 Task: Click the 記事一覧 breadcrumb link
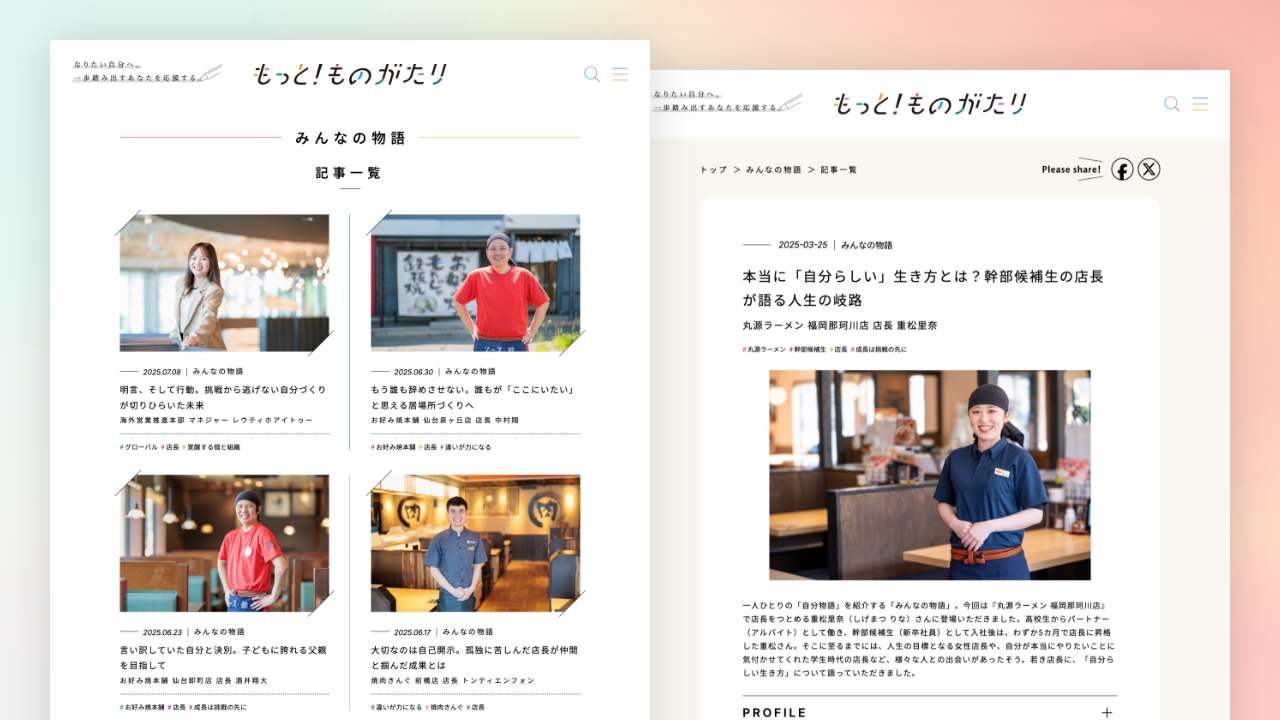pos(839,170)
